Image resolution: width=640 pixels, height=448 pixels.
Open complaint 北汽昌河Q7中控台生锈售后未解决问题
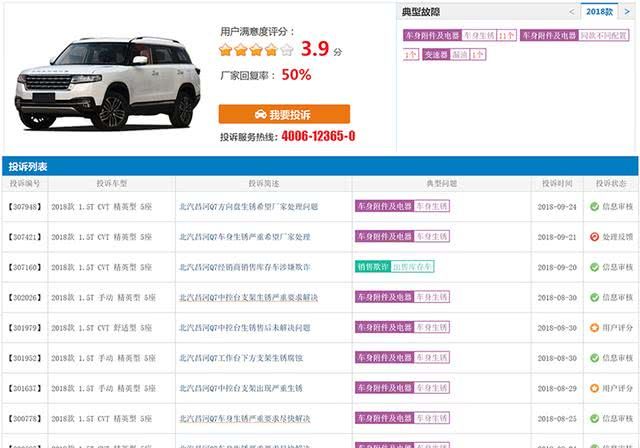click(x=245, y=328)
